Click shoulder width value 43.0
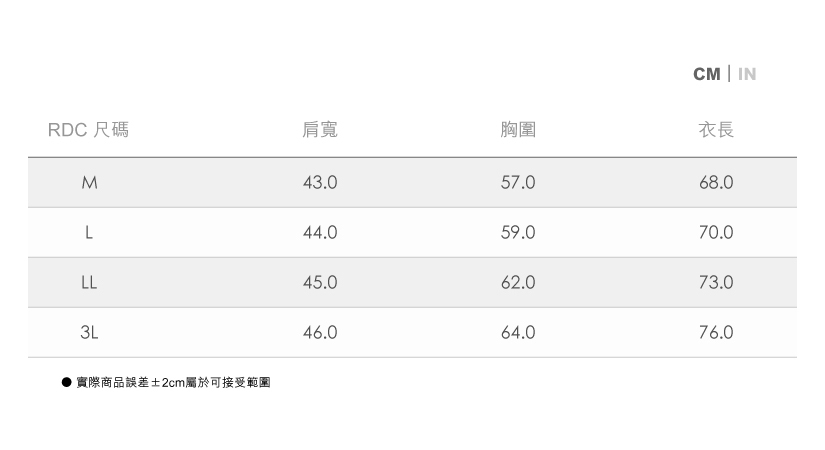 point(320,183)
